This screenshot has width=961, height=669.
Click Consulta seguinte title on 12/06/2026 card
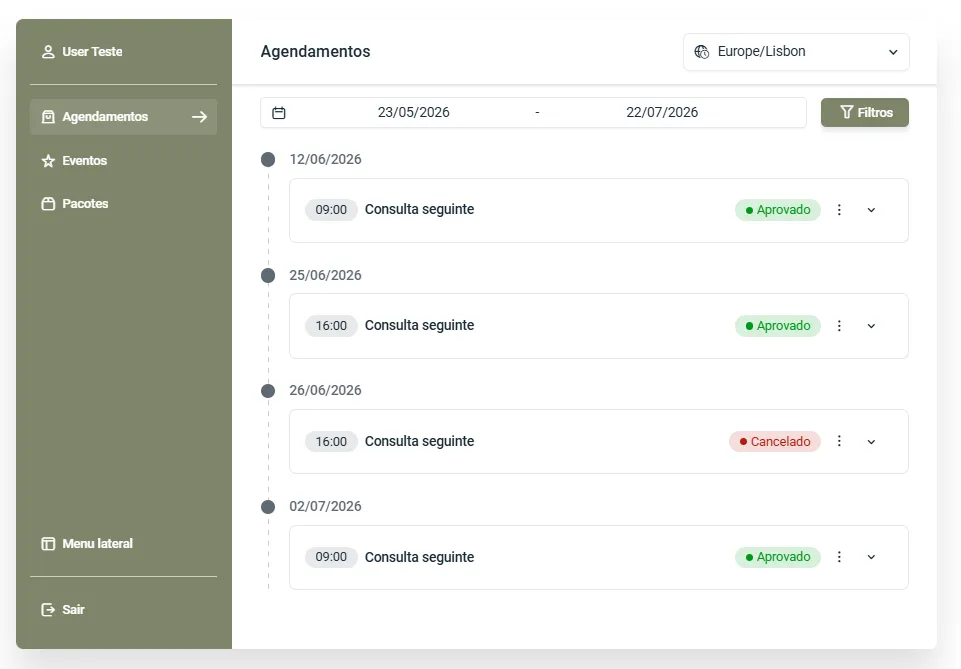[x=419, y=210]
